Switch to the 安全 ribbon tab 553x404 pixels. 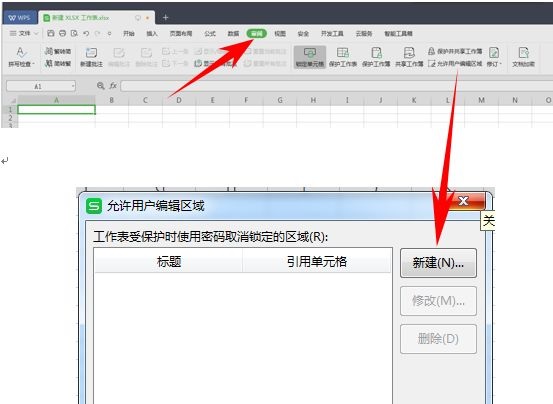click(303, 33)
